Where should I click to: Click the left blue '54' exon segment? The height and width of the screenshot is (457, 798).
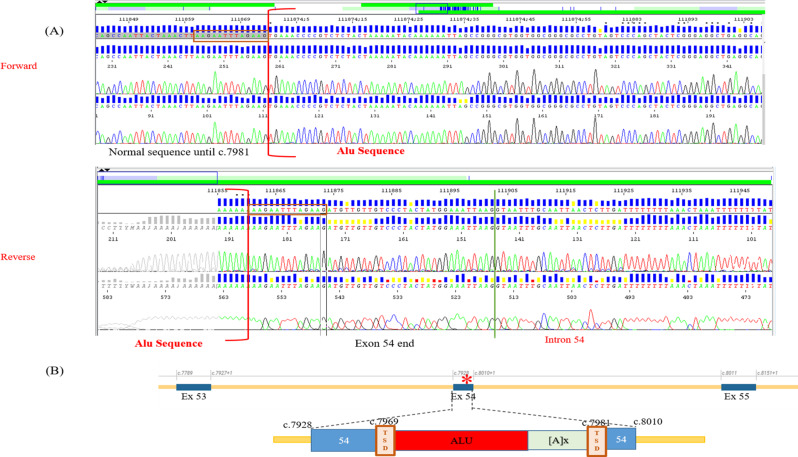(x=344, y=440)
